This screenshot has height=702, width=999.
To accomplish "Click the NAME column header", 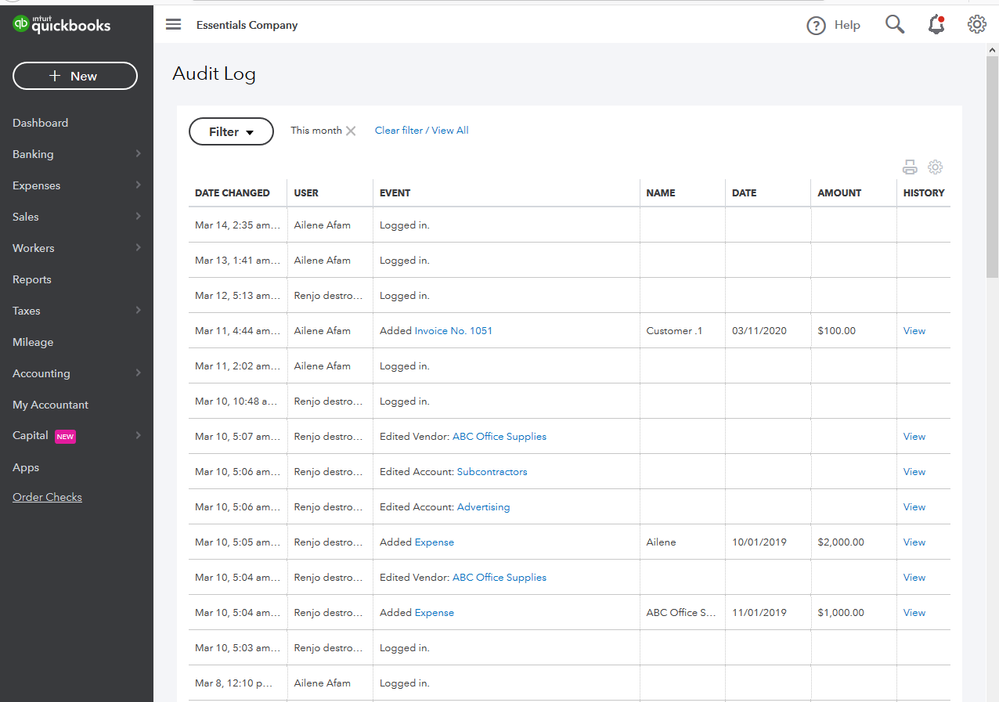I will point(661,193).
